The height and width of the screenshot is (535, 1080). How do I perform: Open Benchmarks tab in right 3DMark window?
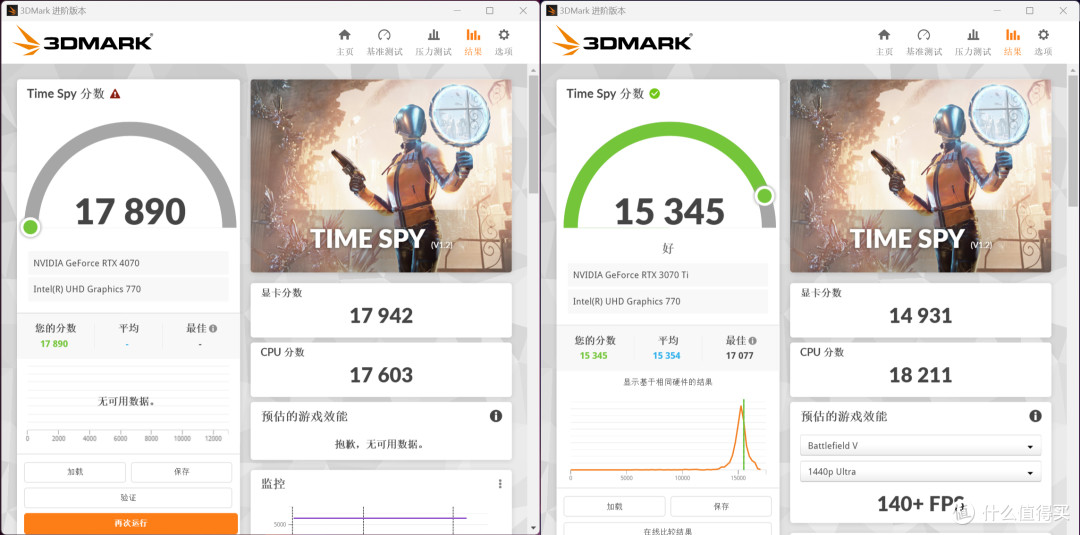924,42
